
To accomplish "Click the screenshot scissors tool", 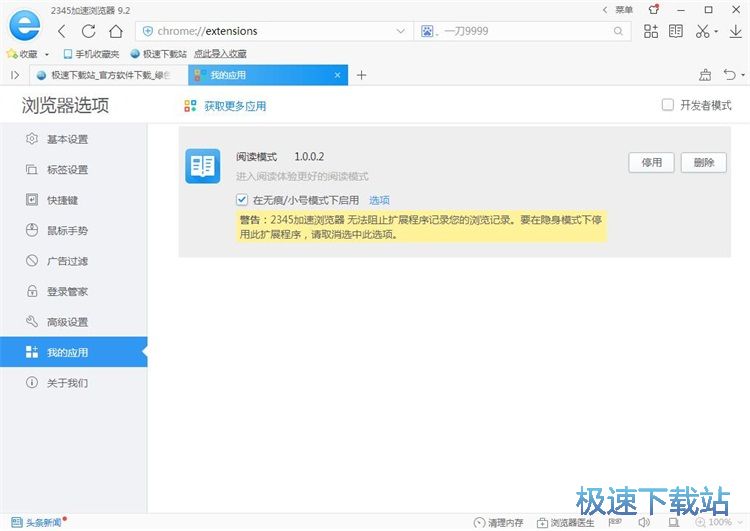I will point(702,32).
